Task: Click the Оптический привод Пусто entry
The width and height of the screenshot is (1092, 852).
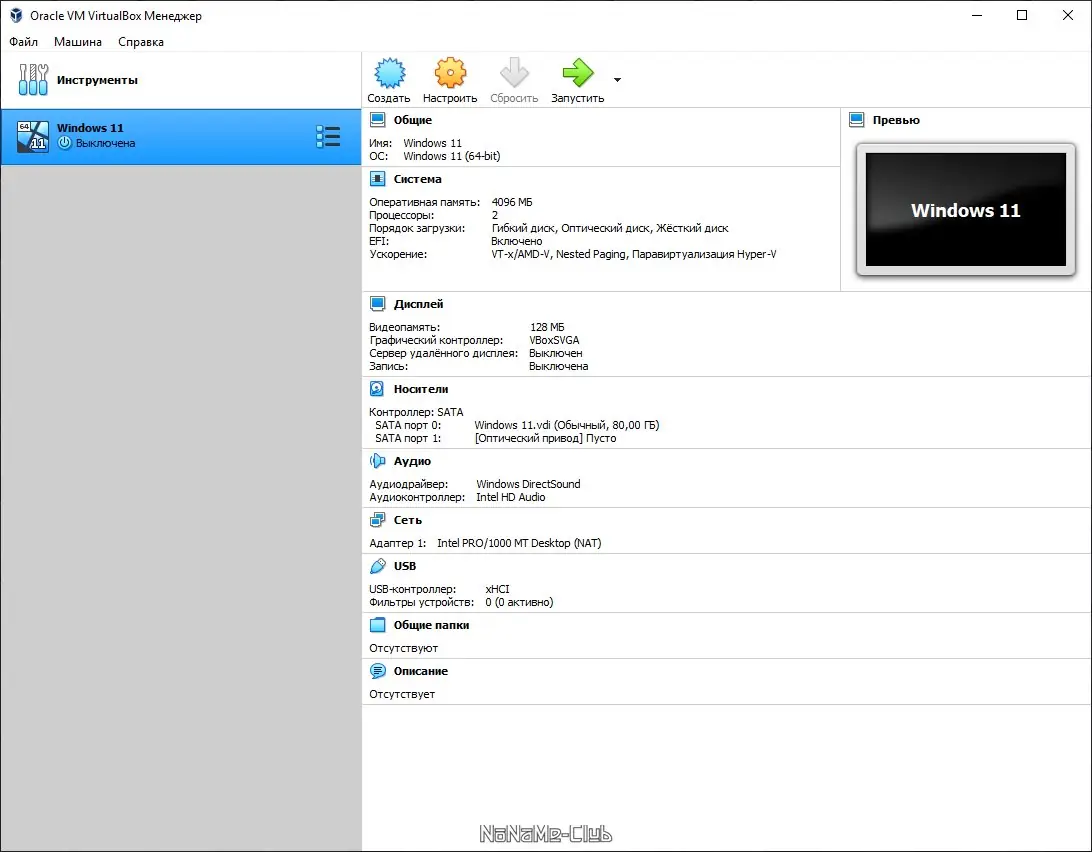Action: click(545, 438)
